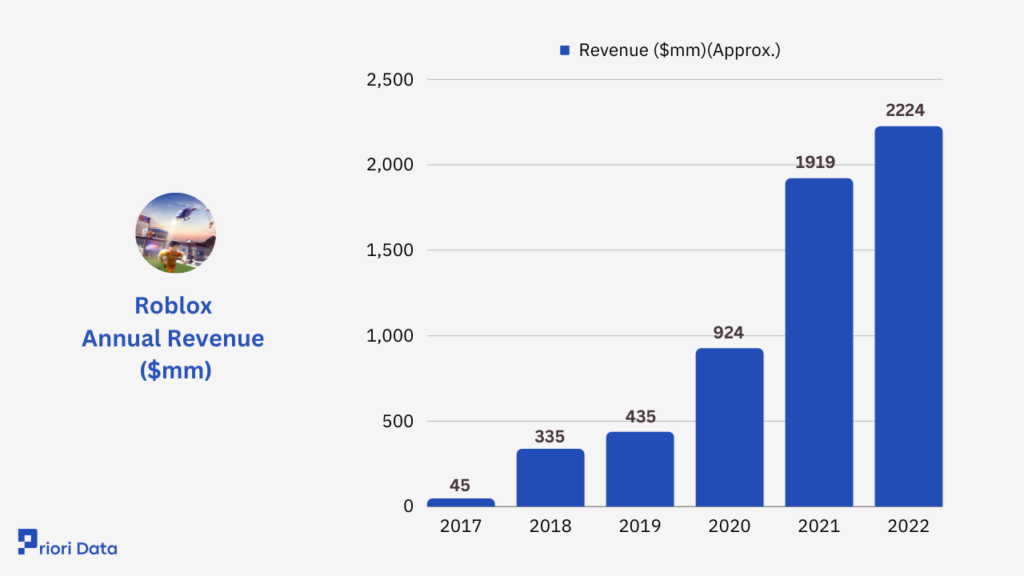Click the ($mm) title line
The height and width of the screenshot is (576, 1024).
pos(175,370)
